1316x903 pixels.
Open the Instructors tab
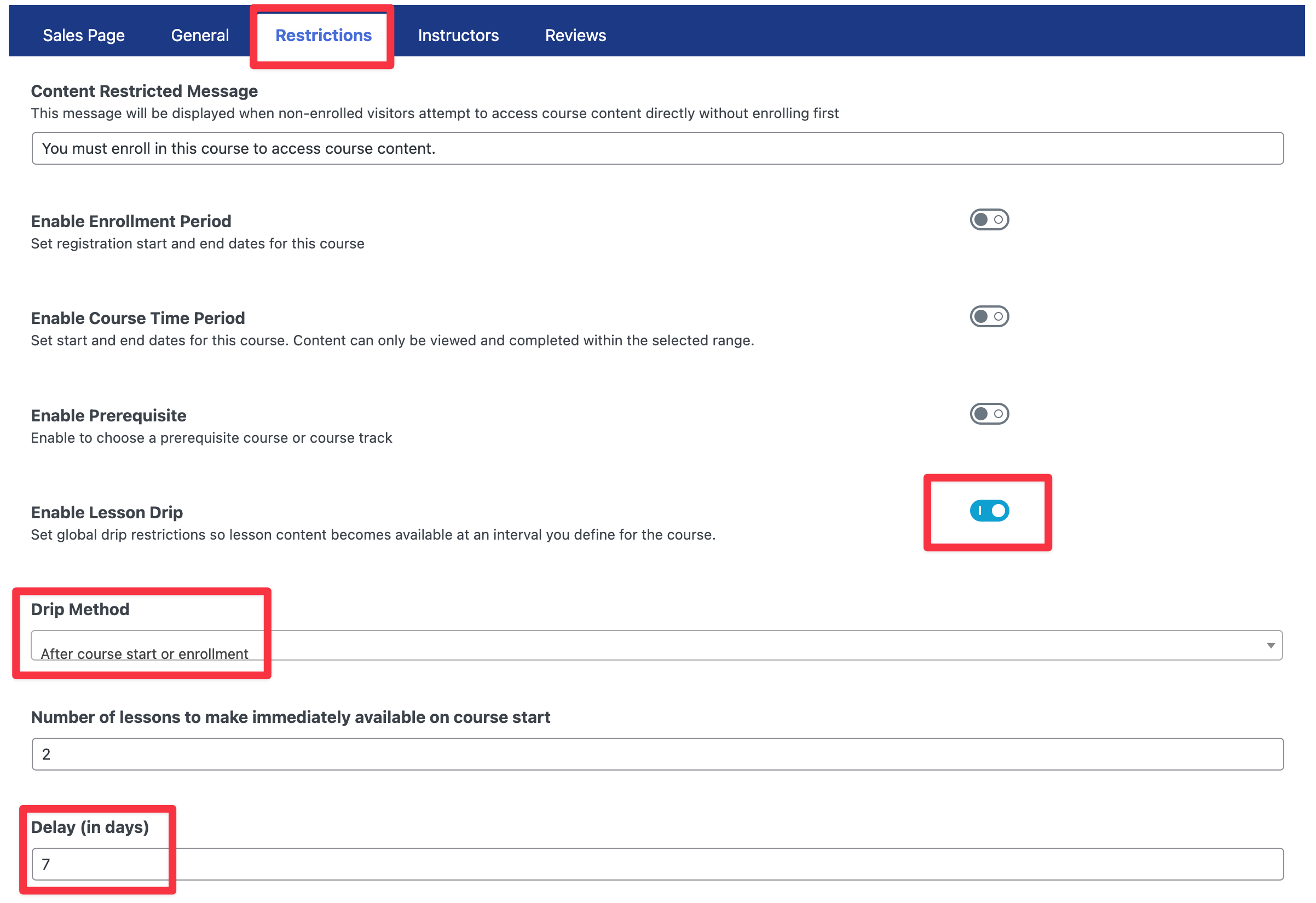click(458, 35)
